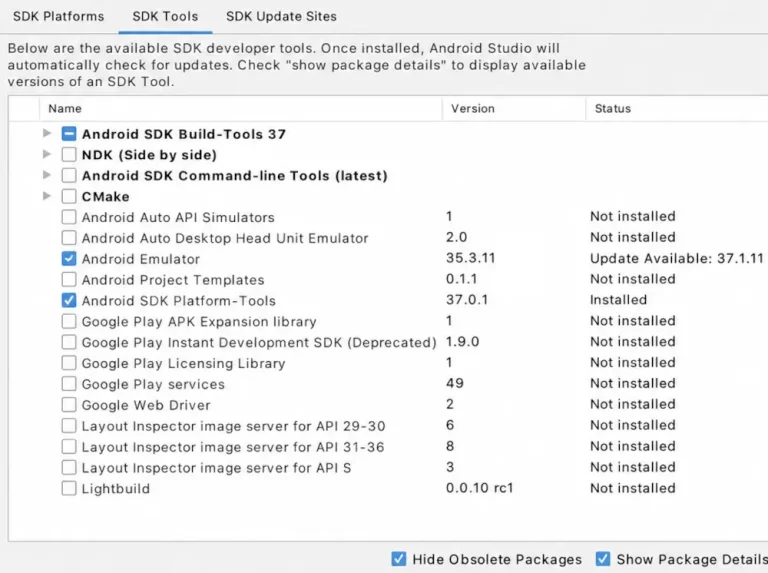The width and height of the screenshot is (768, 573).
Task: Check the NDK (Side by side) checkbox
Action: [x=69, y=155]
